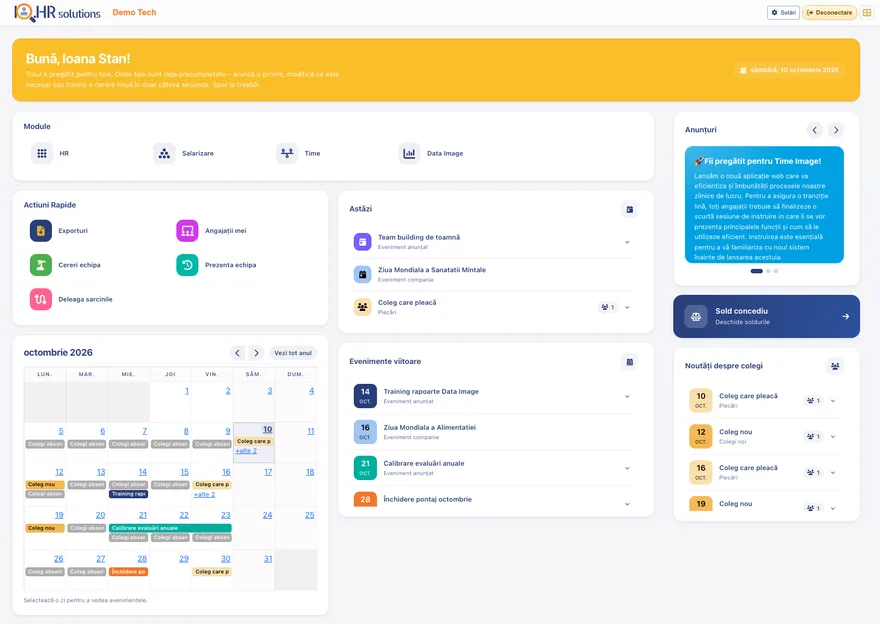
Task: Expand the 16 OCT Coleg care pleacă news row
Action: [833, 472]
